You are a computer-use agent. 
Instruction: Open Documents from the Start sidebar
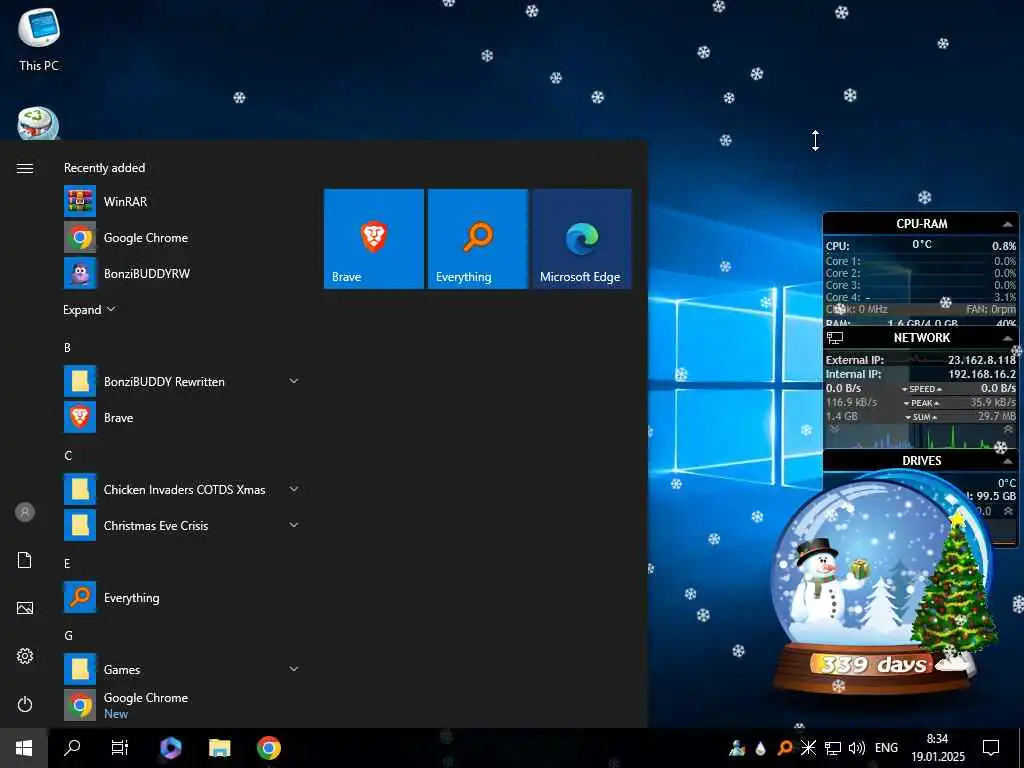[25, 560]
